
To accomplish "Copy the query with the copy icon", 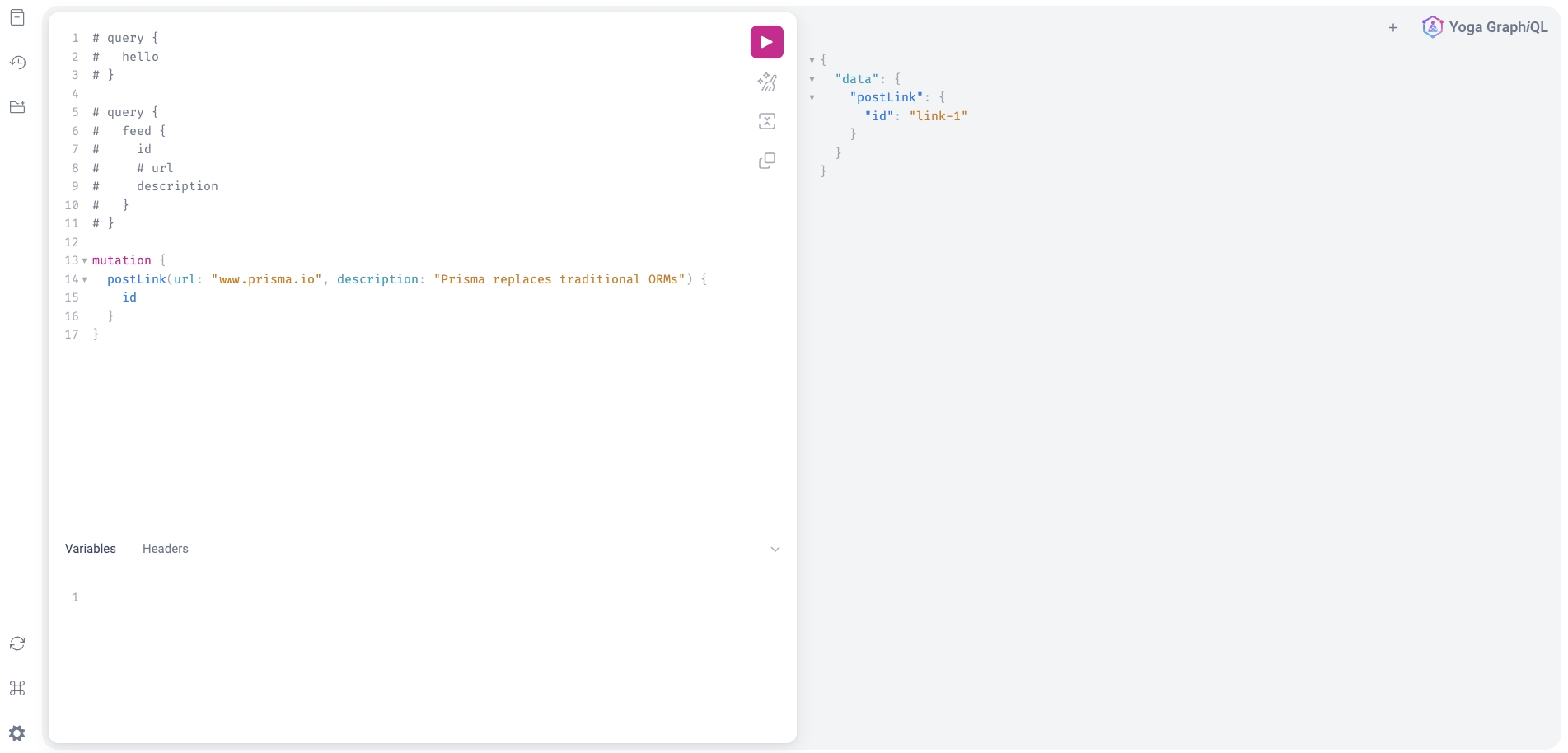I will click(766, 161).
